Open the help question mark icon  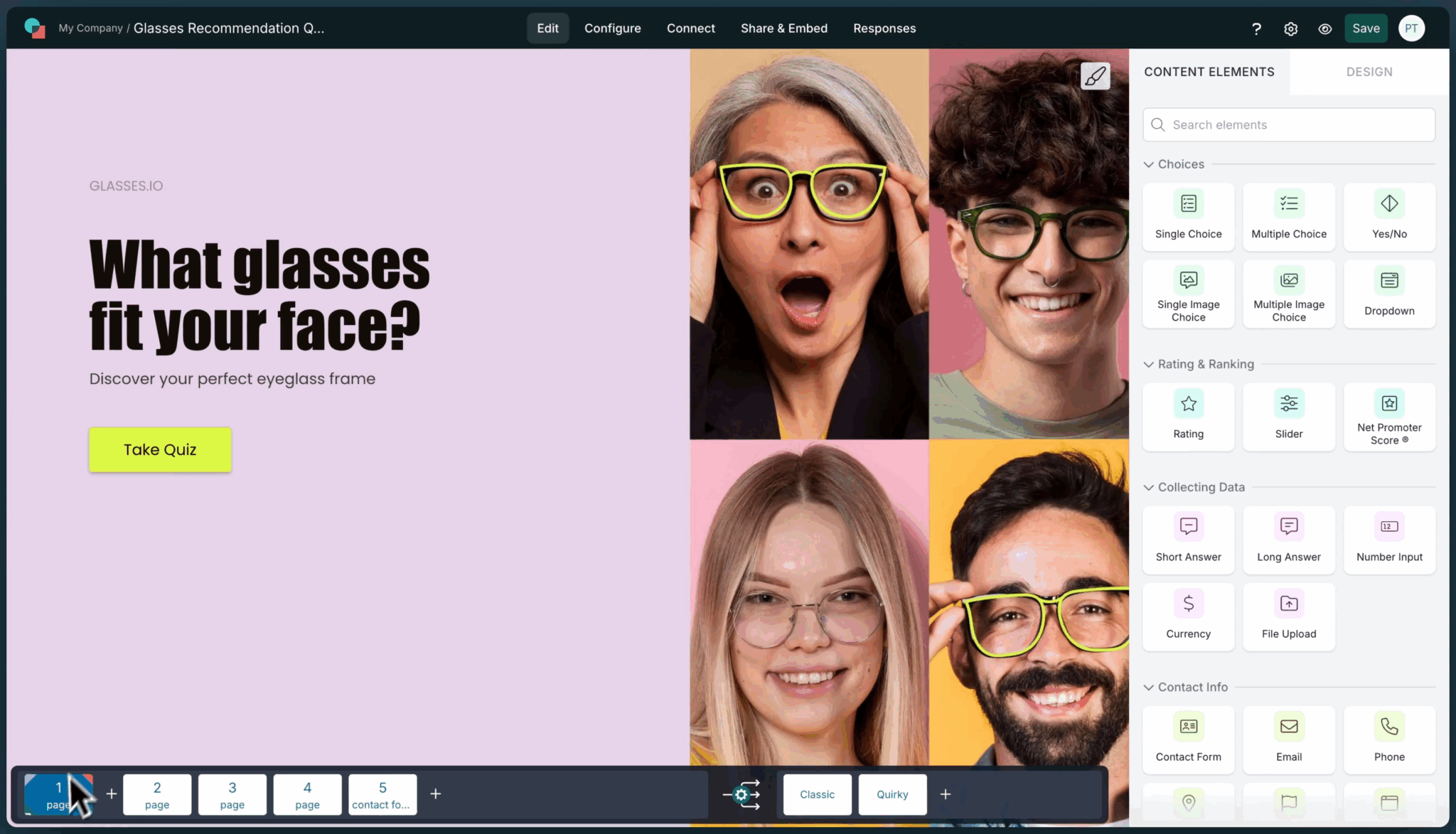tap(1256, 28)
